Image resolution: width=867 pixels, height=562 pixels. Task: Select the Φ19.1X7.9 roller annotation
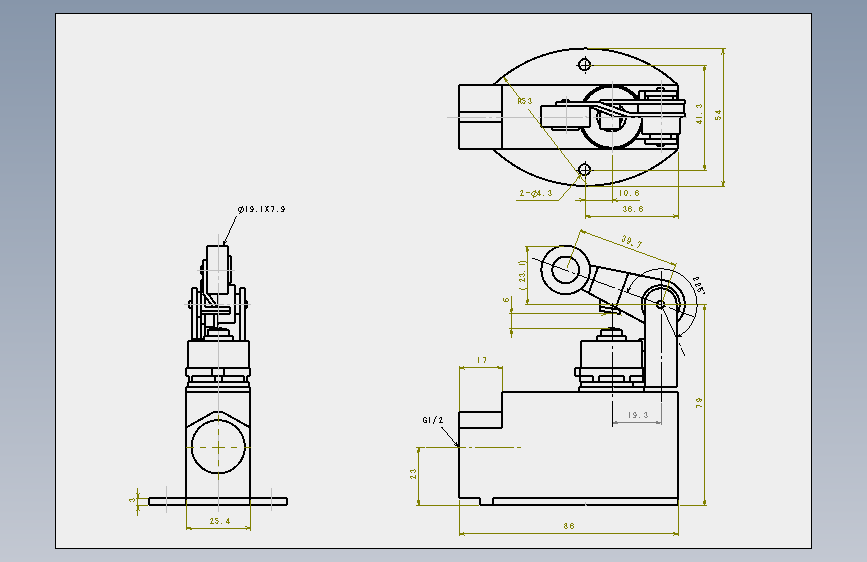point(262,209)
